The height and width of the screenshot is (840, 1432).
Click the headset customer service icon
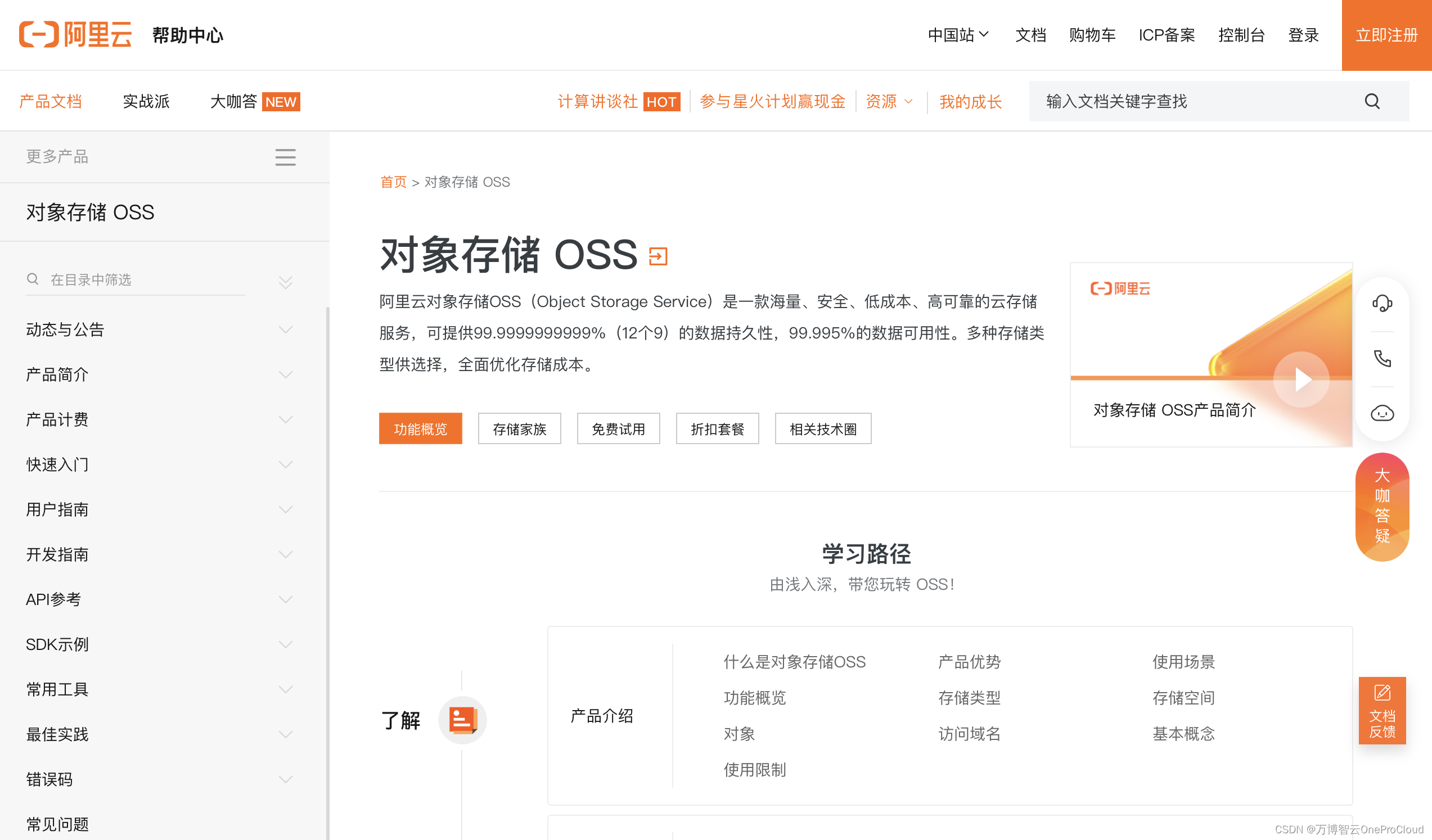click(1381, 303)
